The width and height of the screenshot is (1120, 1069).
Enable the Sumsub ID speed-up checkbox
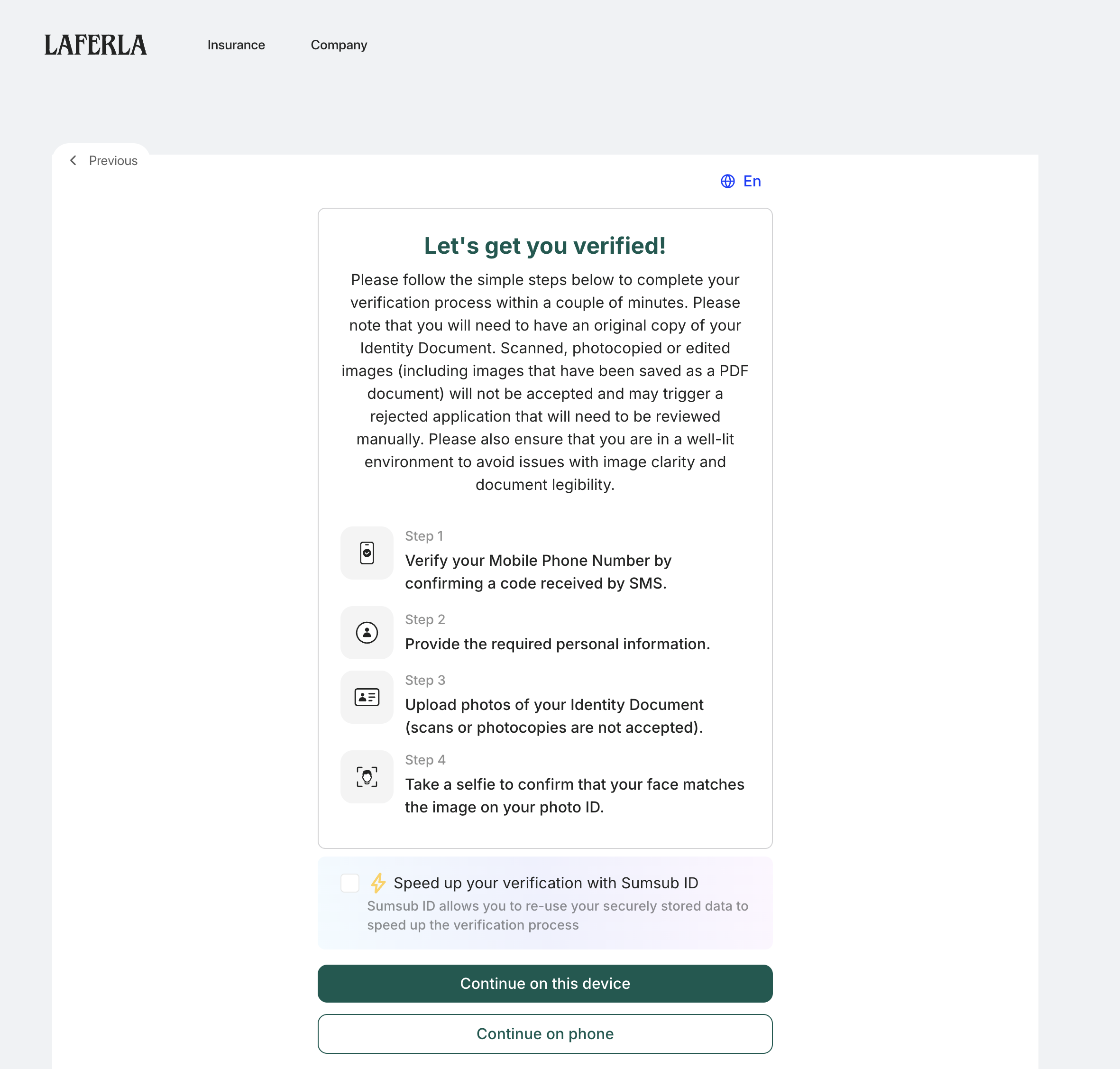[x=350, y=883]
